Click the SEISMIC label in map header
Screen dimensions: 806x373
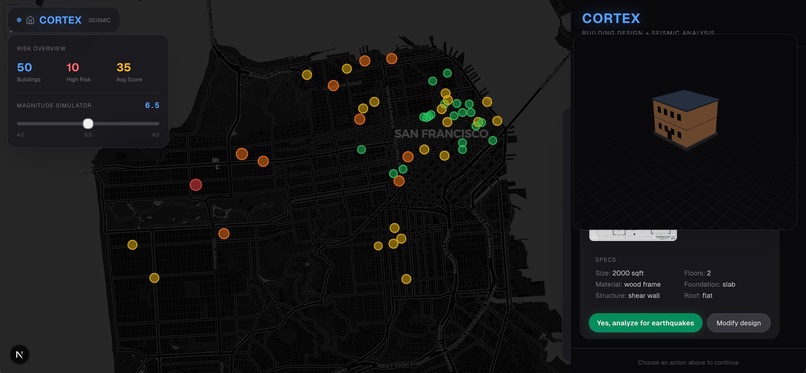coord(99,21)
